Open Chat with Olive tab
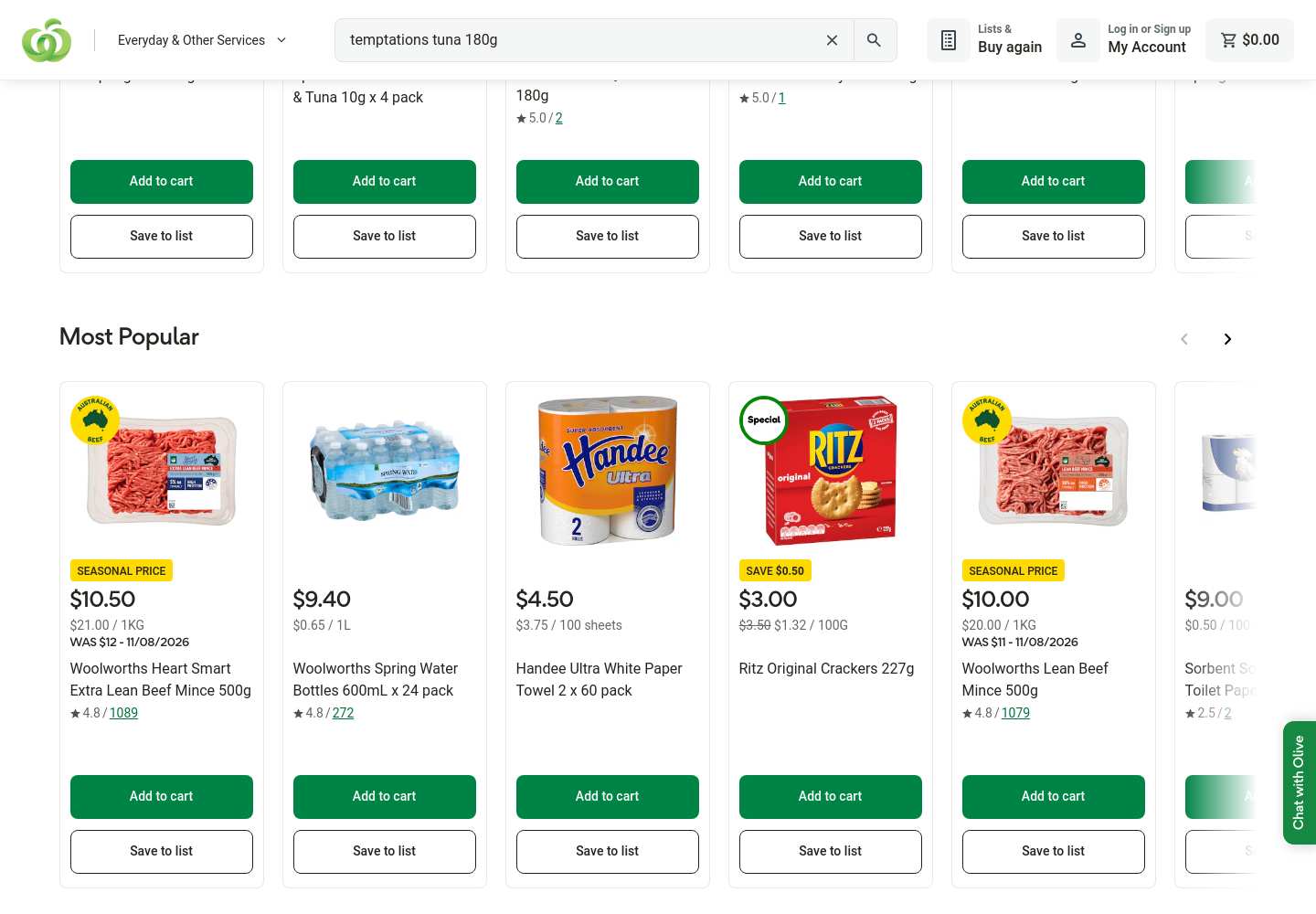Image resolution: width=1316 pixels, height=914 pixels. coord(1299,782)
